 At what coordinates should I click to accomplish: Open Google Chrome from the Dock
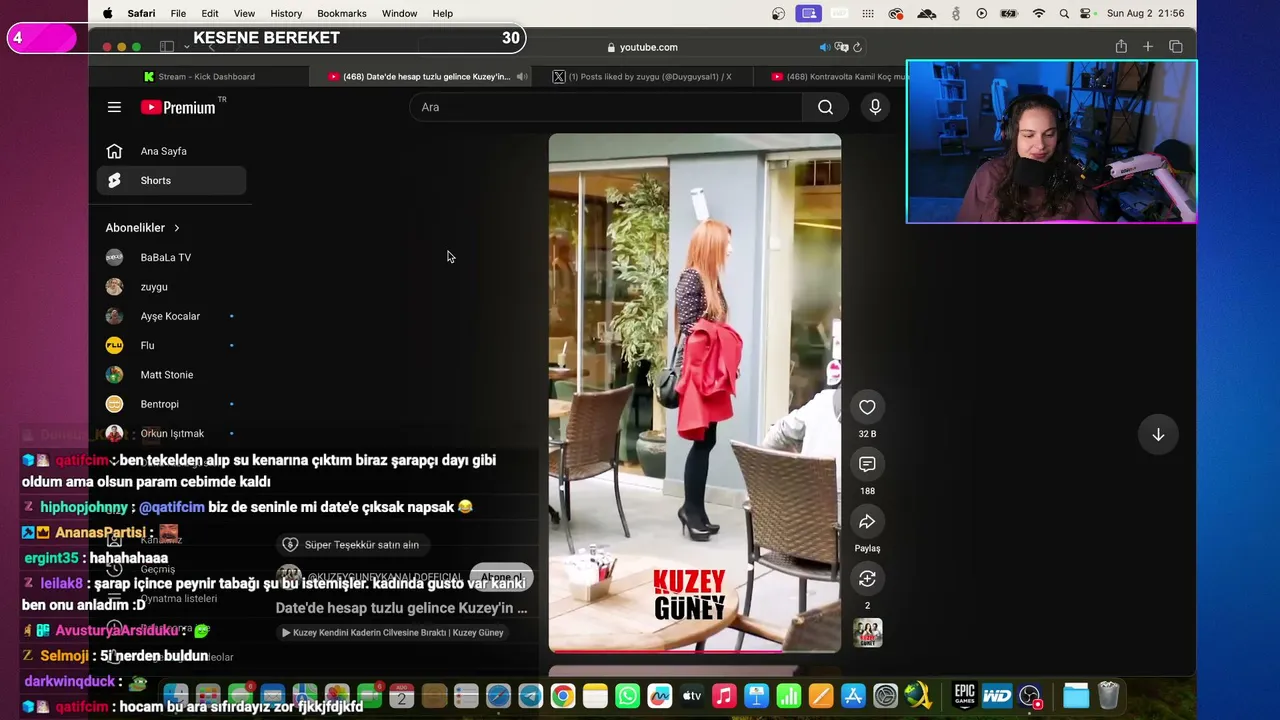pos(563,696)
